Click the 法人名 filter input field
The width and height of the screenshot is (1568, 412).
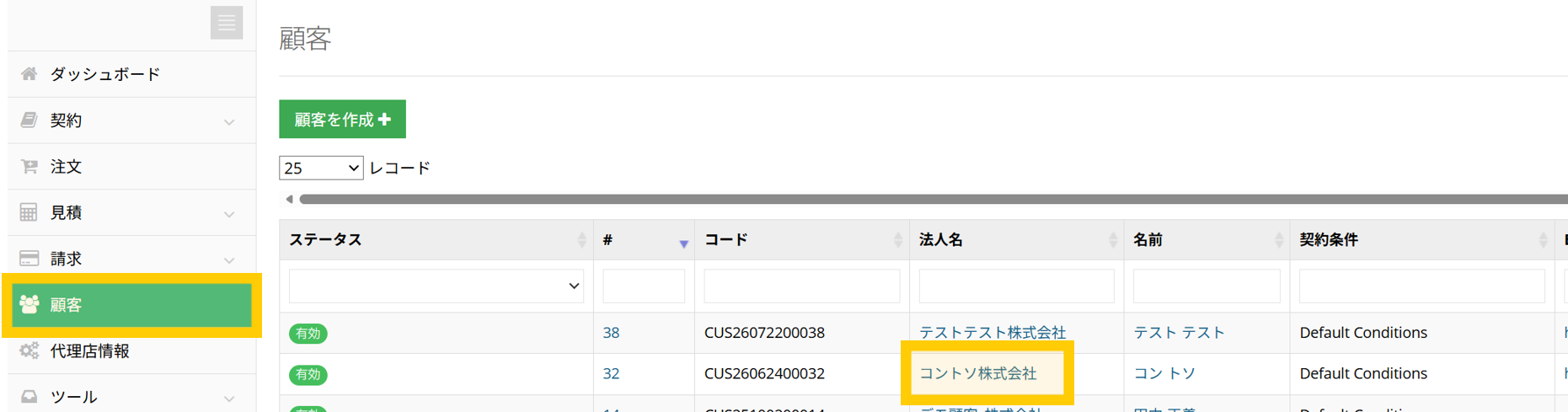(x=1016, y=286)
